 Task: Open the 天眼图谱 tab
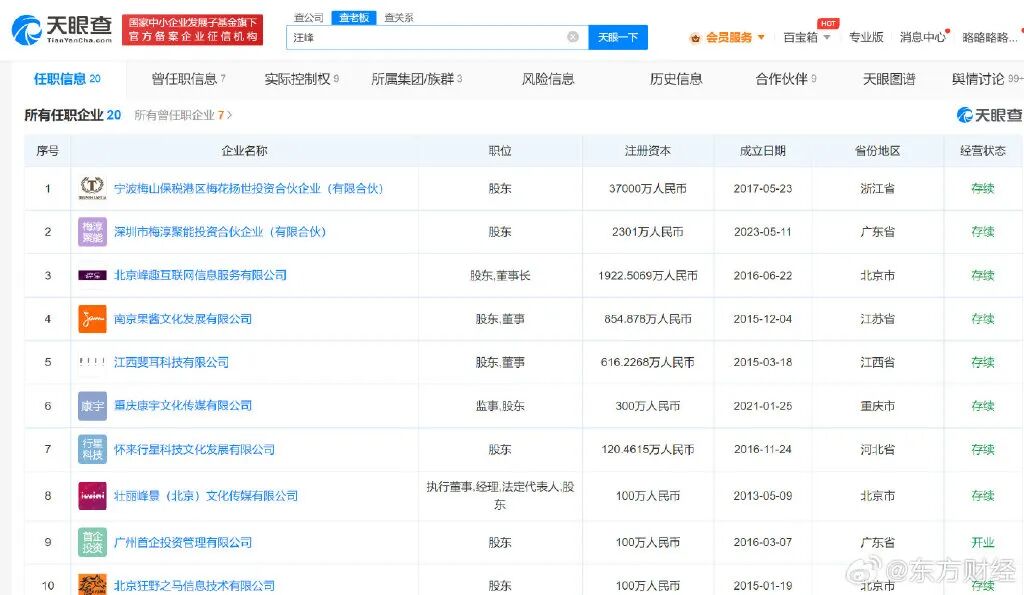coord(889,79)
